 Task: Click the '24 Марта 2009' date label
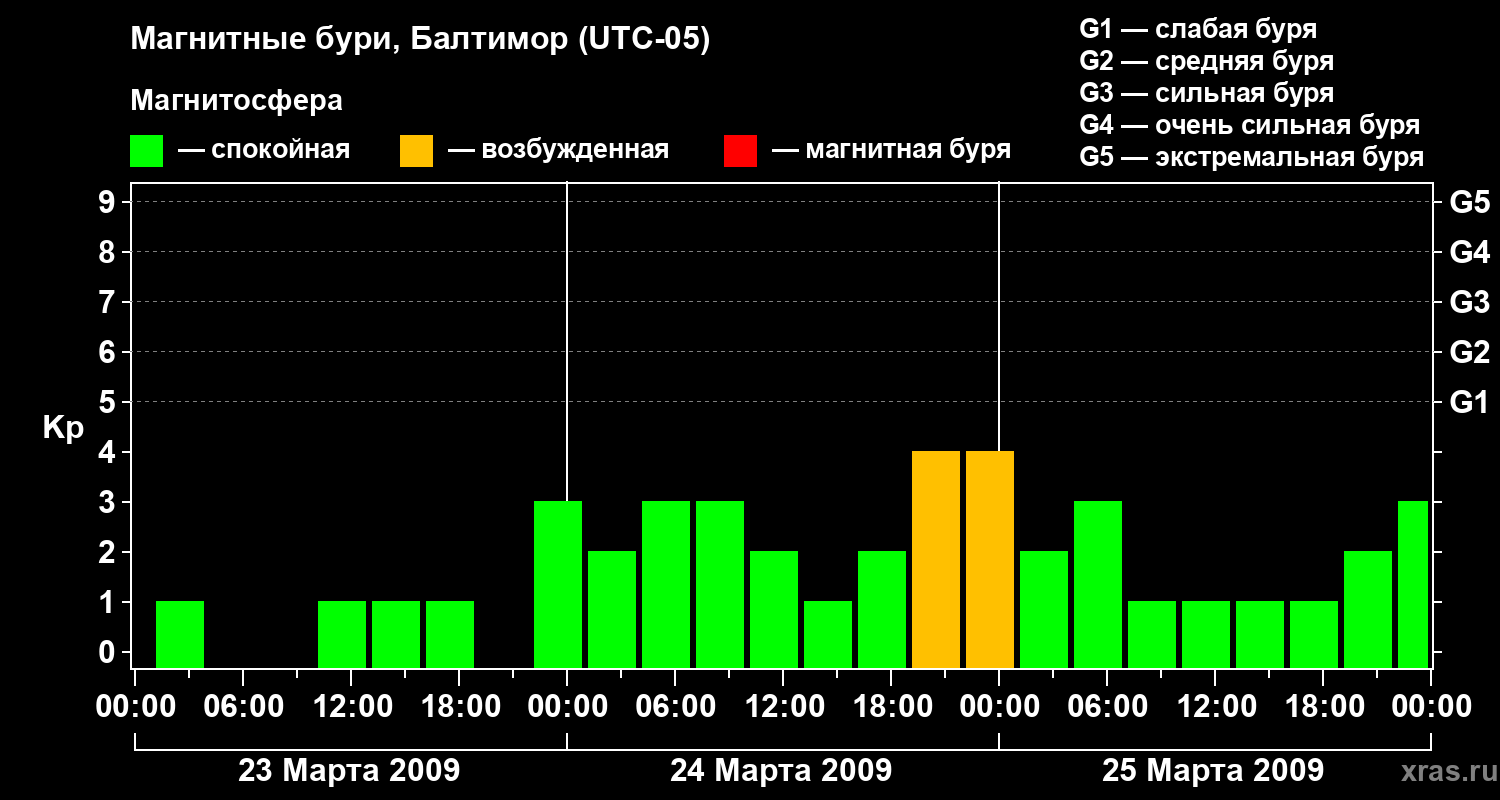click(781, 771)
